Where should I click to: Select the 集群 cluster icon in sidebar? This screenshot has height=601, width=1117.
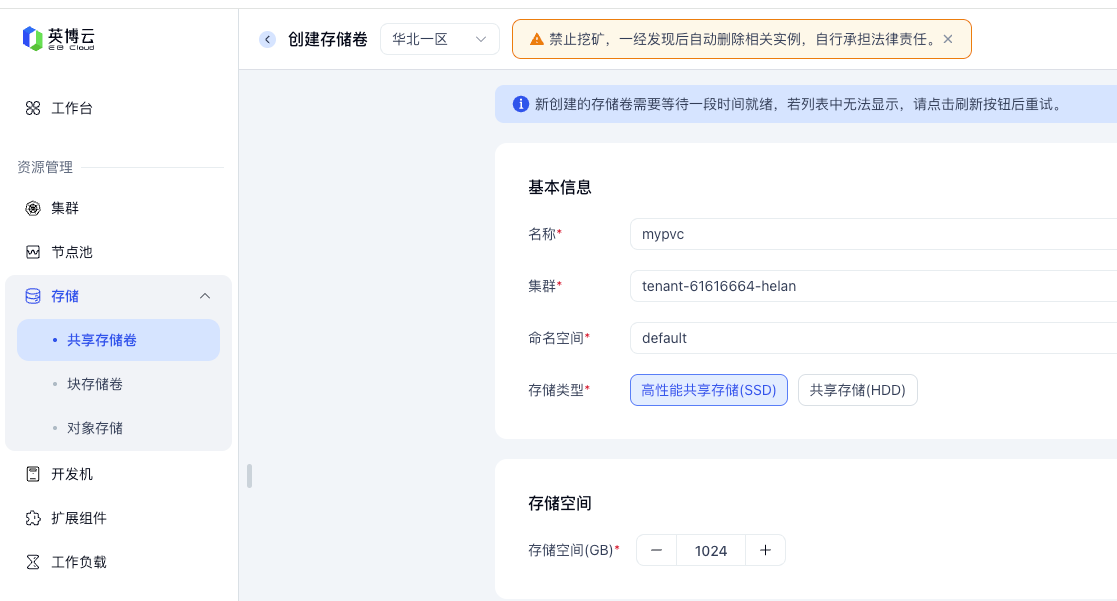point(31,207)
